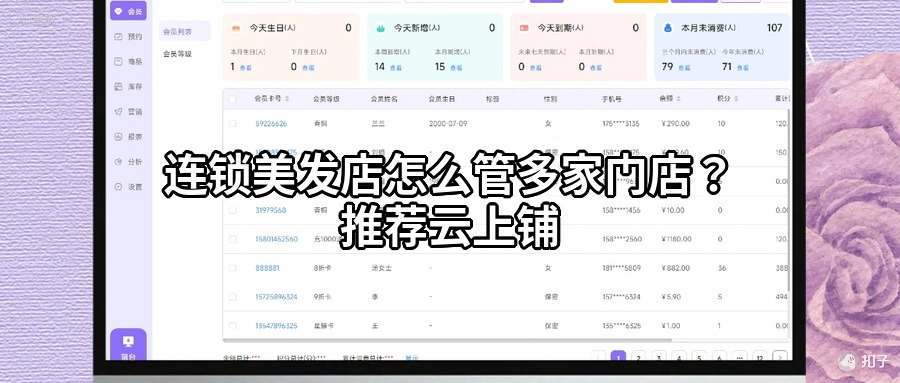Viewport: 900px width, 383px height.
Task: Click the person icon on 本月未消费 card
Action: (668, 28)
